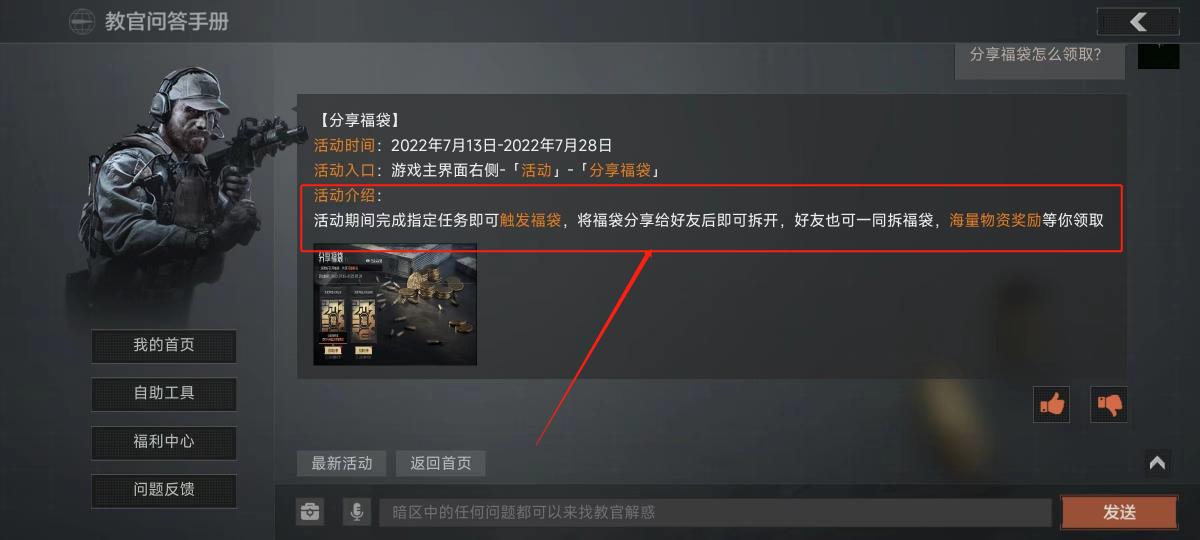Open the 分享福袋 activity thumbnail image
The width and height of the screenshot is (1200, 540).
395,304
